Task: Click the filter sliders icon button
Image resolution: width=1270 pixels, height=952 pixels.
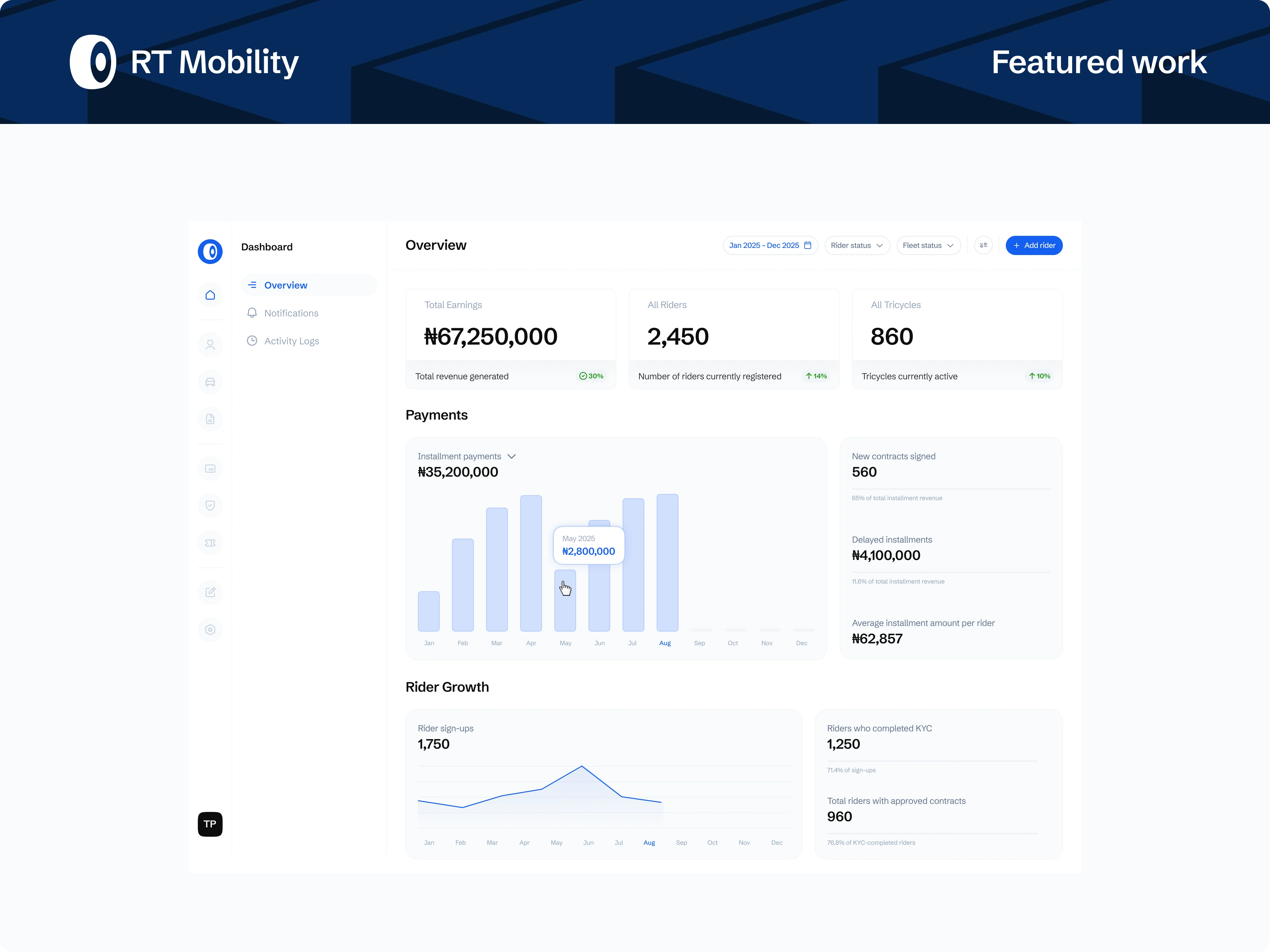Action: (983, 246)
